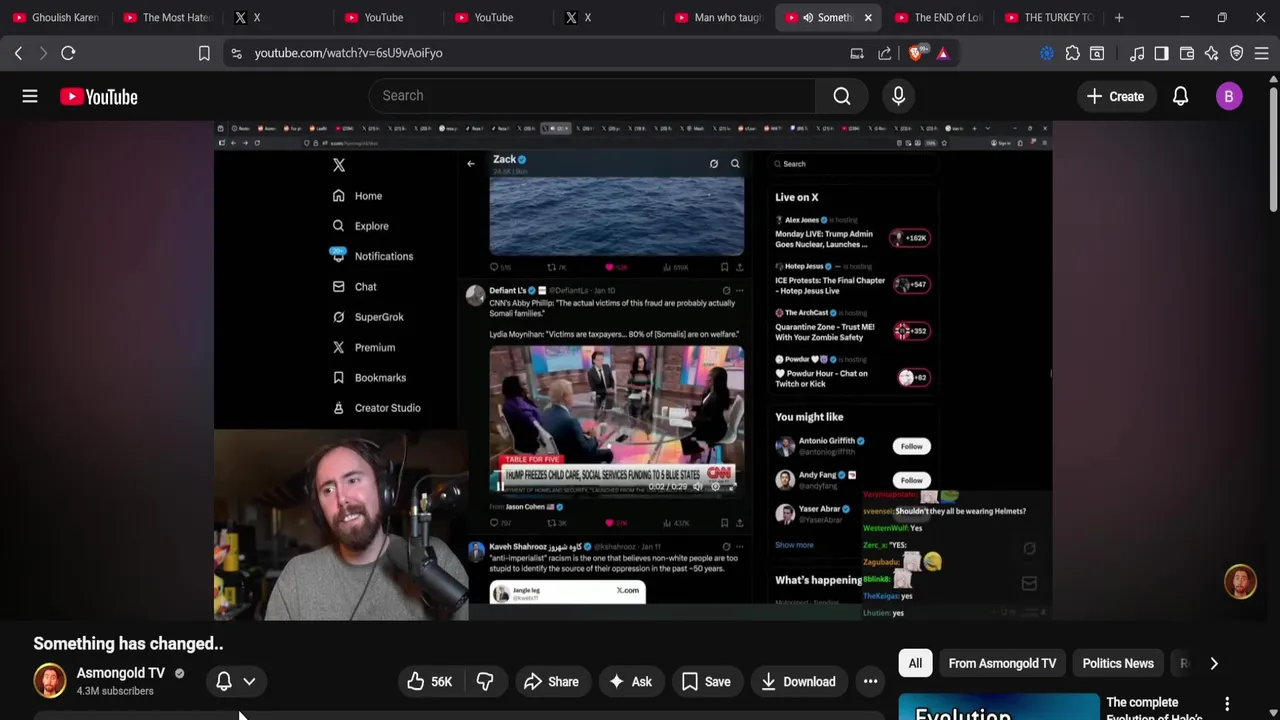The width and height of the screenshot is (1280, 720).
Task: Click the blue circular extension icon
Action: coord(1047,53)
